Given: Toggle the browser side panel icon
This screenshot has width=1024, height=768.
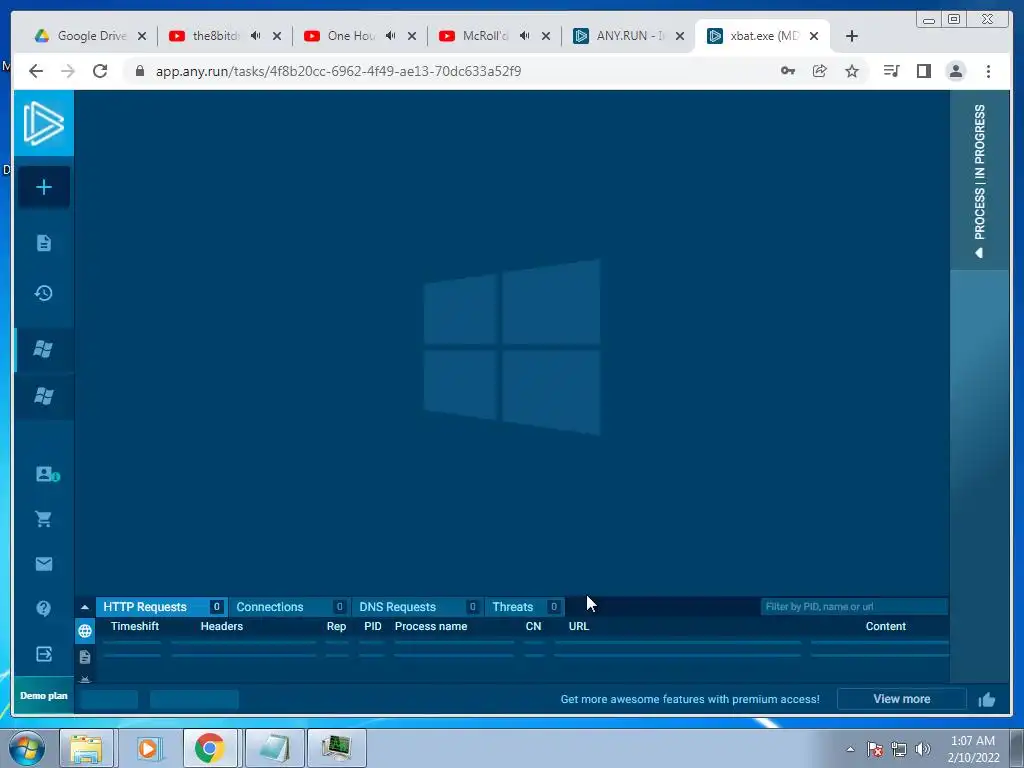Looking at the screenshot, I should click(x=923, y=71).
